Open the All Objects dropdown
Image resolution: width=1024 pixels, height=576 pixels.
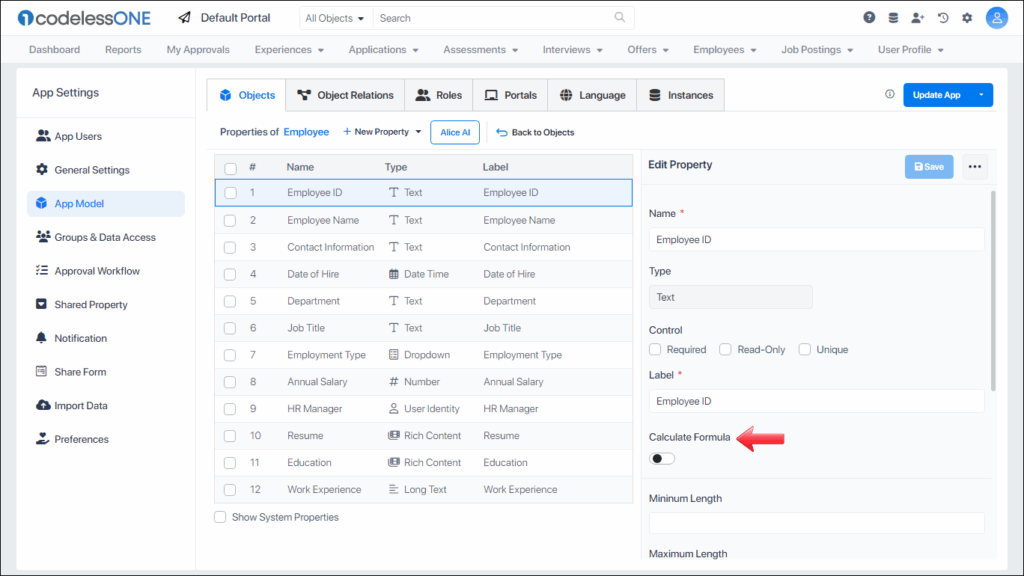335,17
